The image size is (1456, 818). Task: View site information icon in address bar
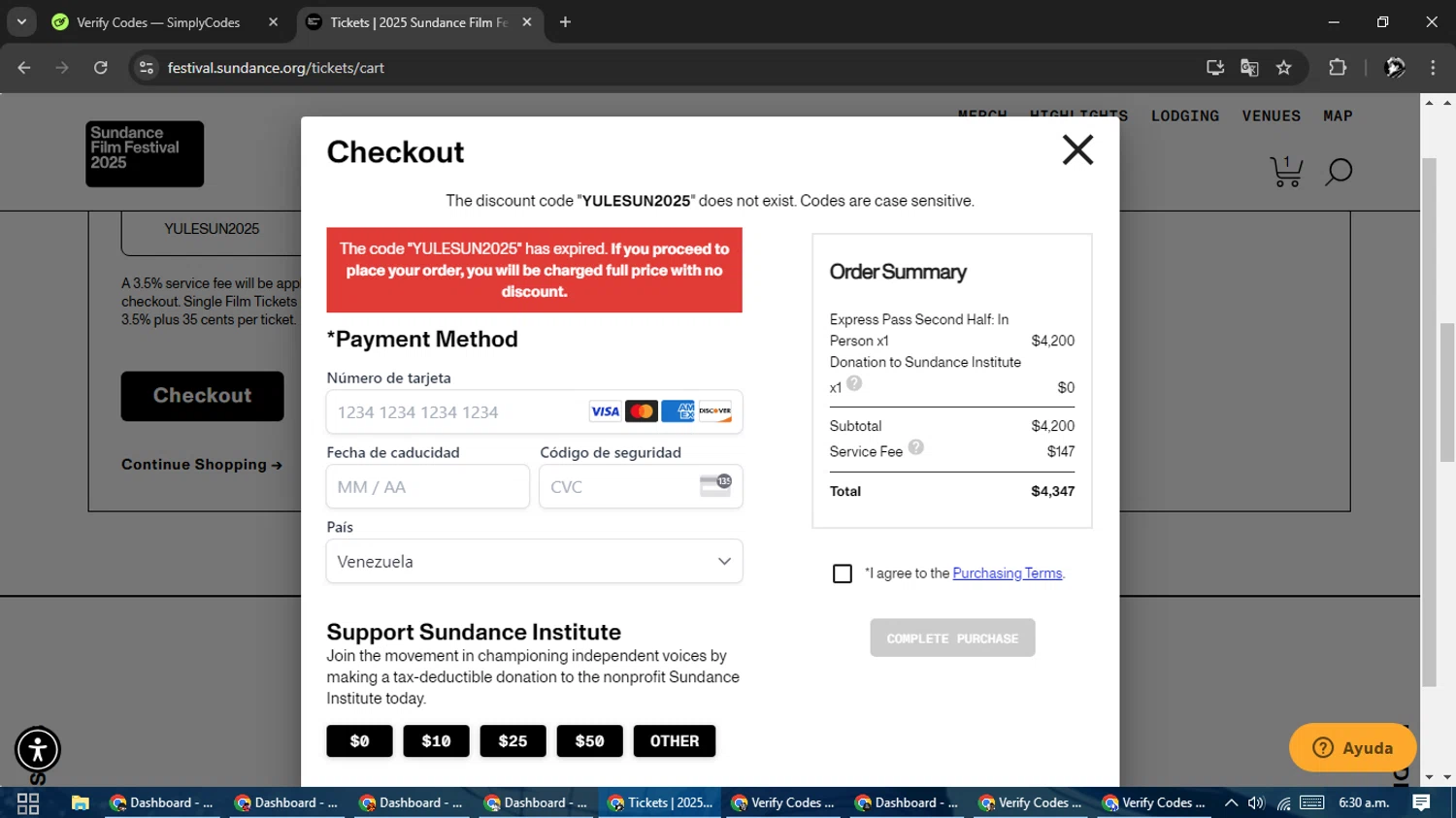pyautogui.click(x=147, y=68)
